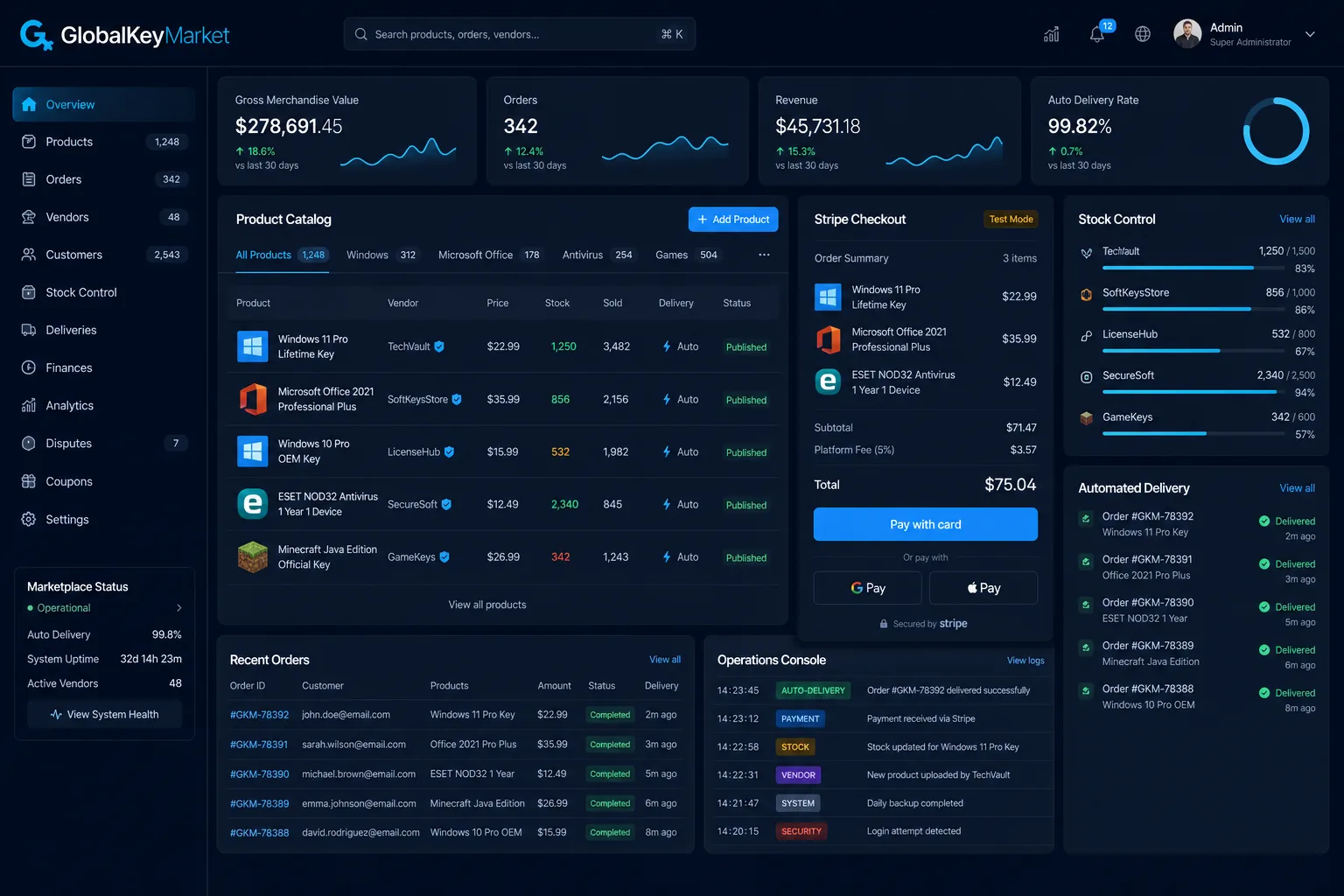This screenshot has width=1344, height=896.
Task: Focus the search products, orders, vendors field
Action: coord(520,34)
